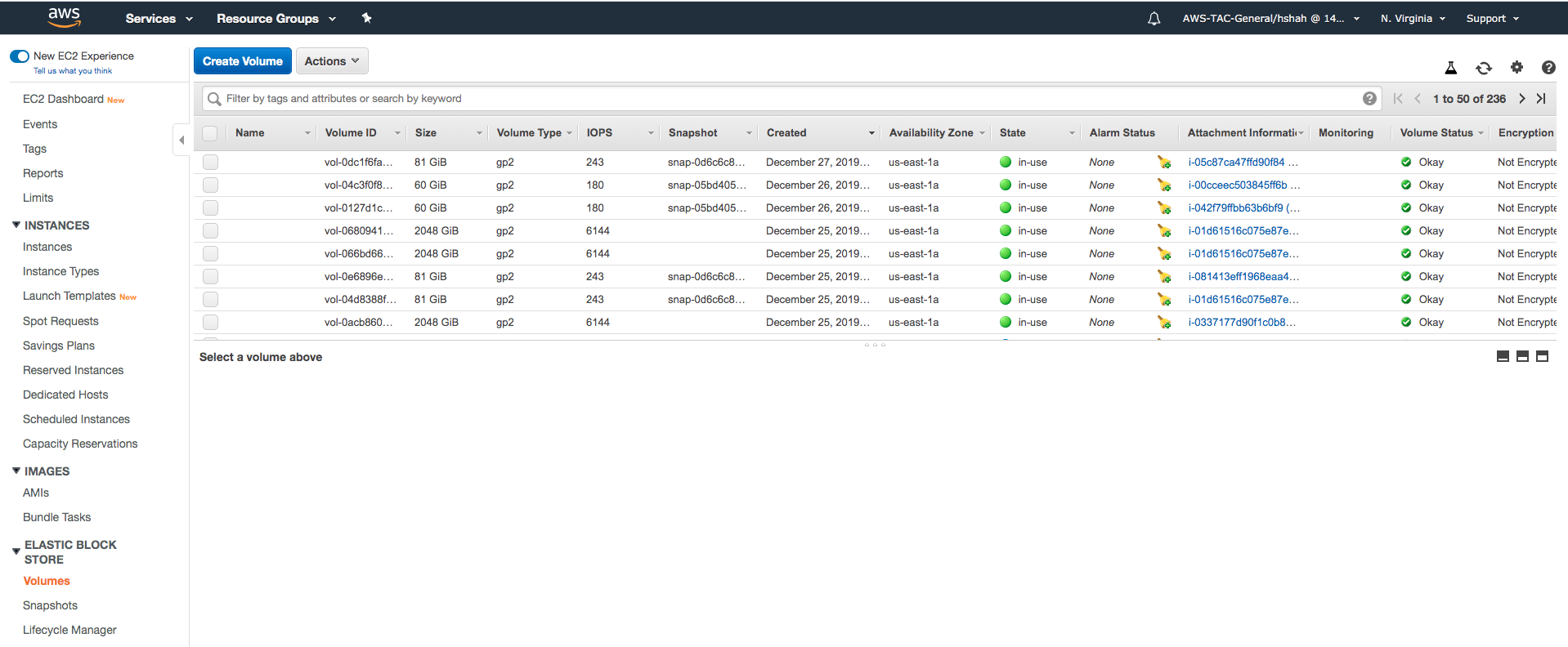The image size is (1568, 647).
Task: Open the experiments flask icon
Action: coord(1451,68)
